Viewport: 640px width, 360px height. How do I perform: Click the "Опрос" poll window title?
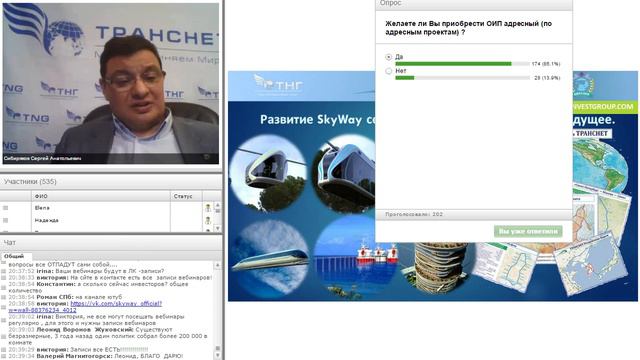pyautogui.click(x=391, y=3)
